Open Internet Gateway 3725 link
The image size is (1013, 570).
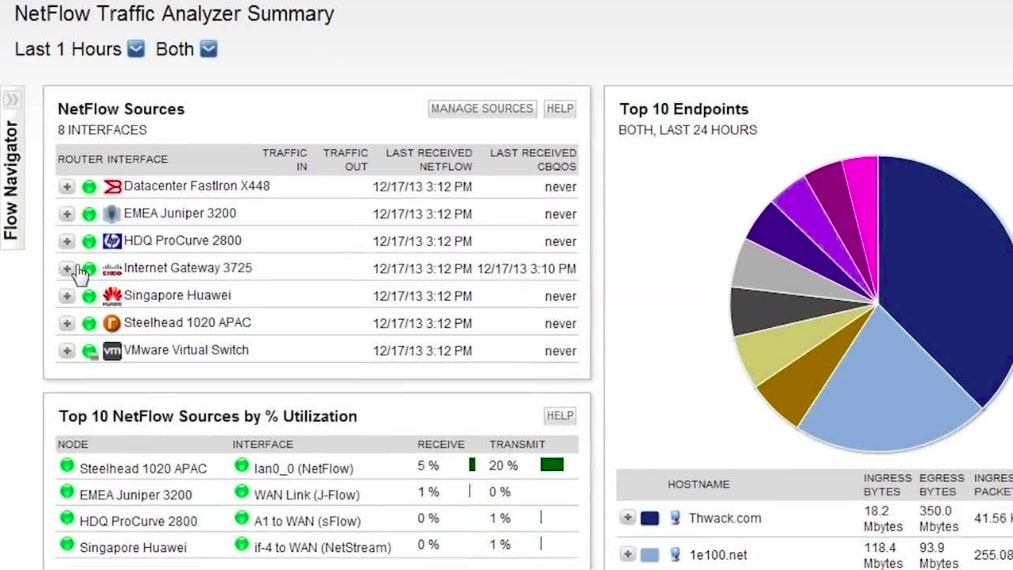coord(187,268)
